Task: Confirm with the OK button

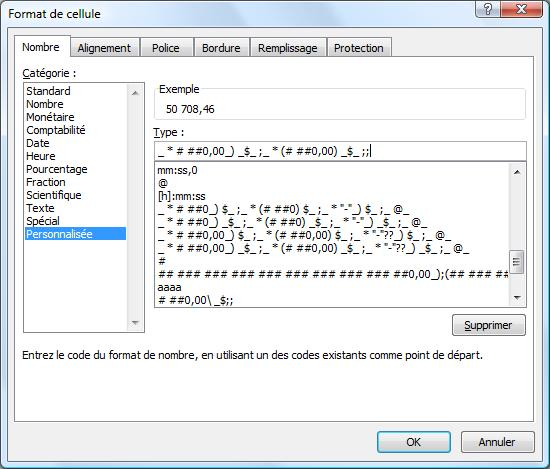Action: point(414,442)
